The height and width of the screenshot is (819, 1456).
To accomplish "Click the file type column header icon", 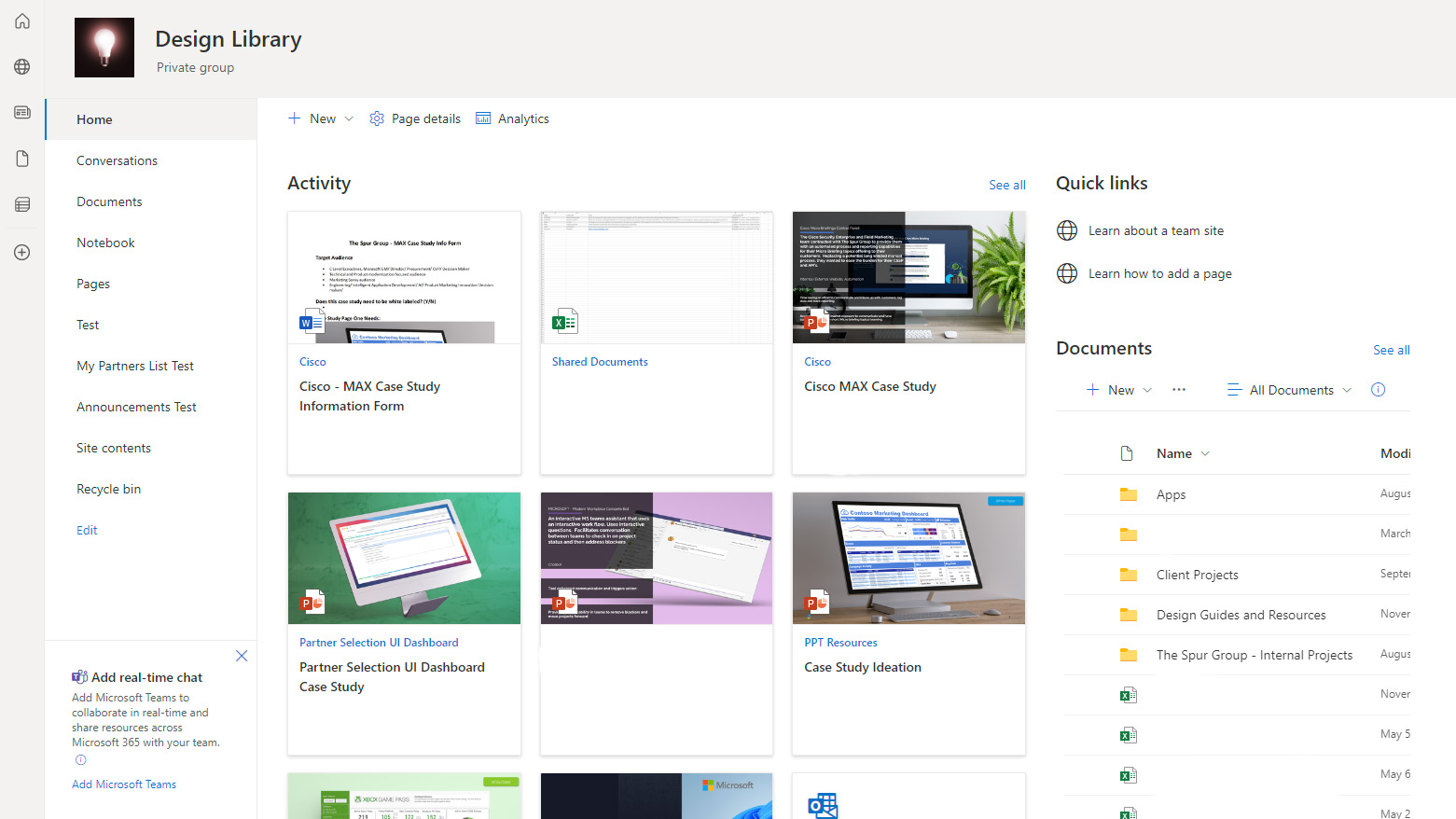I will 1127,453.
